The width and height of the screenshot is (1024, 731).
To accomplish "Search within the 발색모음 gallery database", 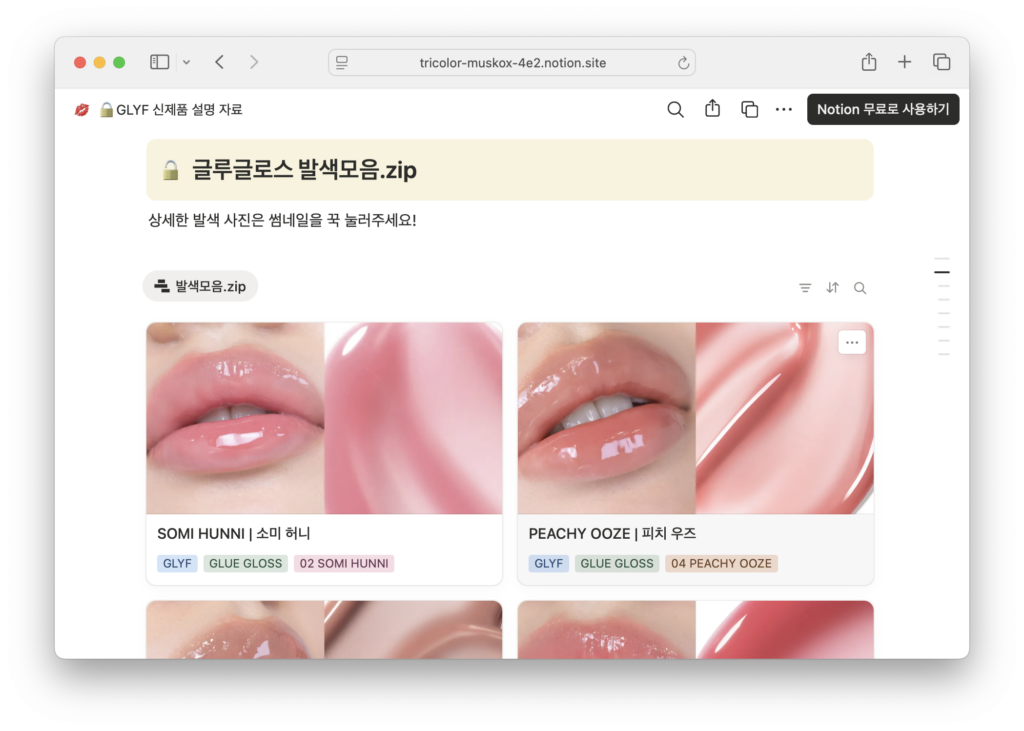I will [860, 288].
